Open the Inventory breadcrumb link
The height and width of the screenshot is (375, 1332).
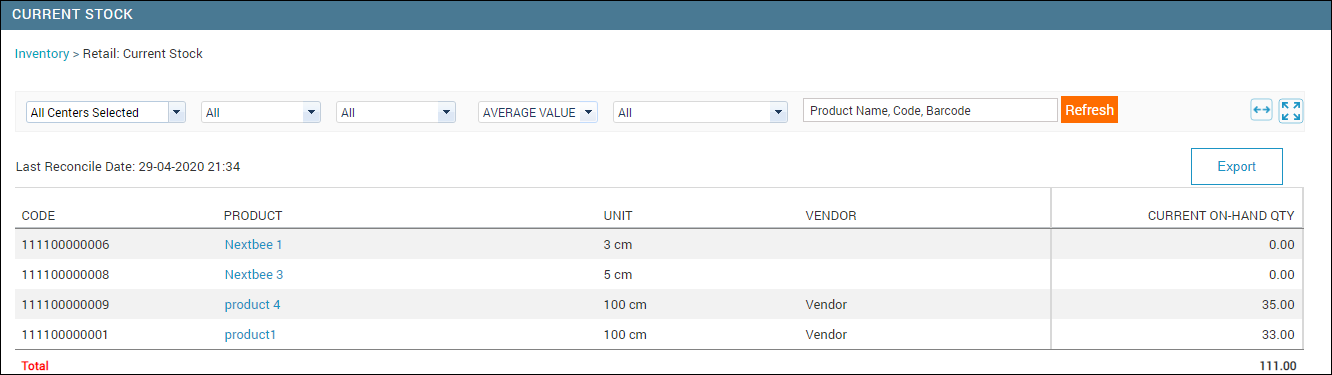[42, 54]
